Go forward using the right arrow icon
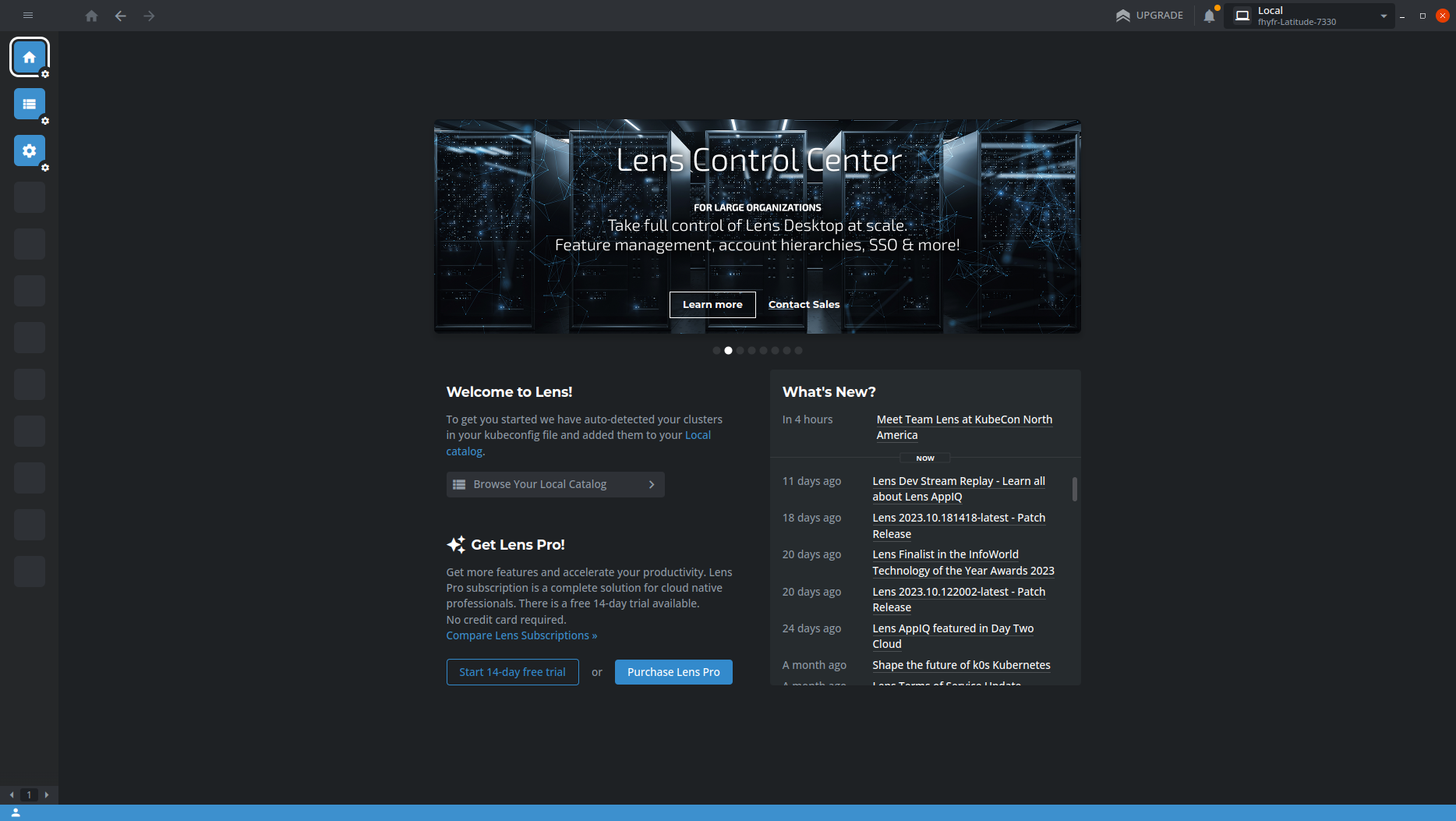 click(x=149, y=16)
